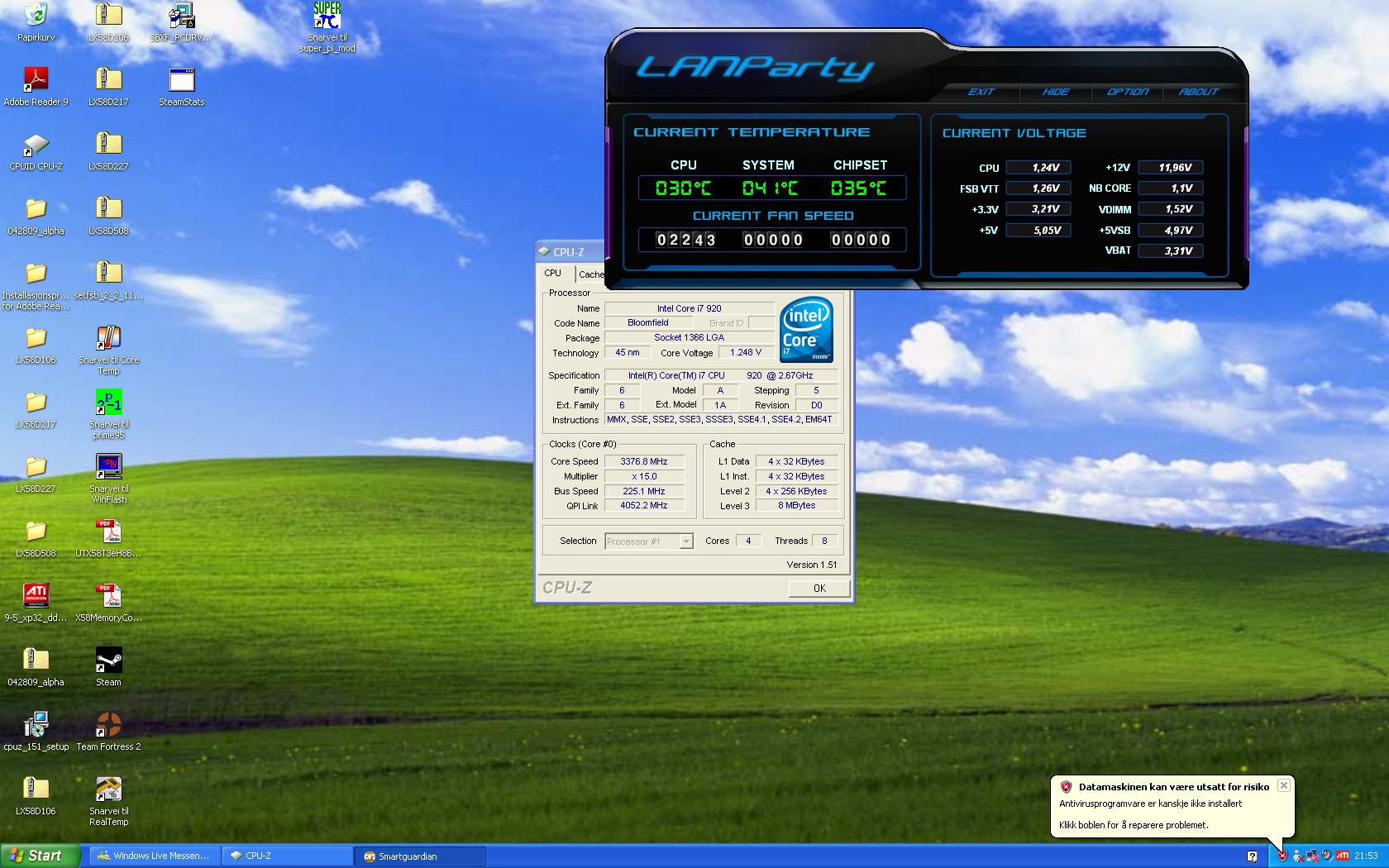Click the help question-mark taskbar icon

[1253, 856]
